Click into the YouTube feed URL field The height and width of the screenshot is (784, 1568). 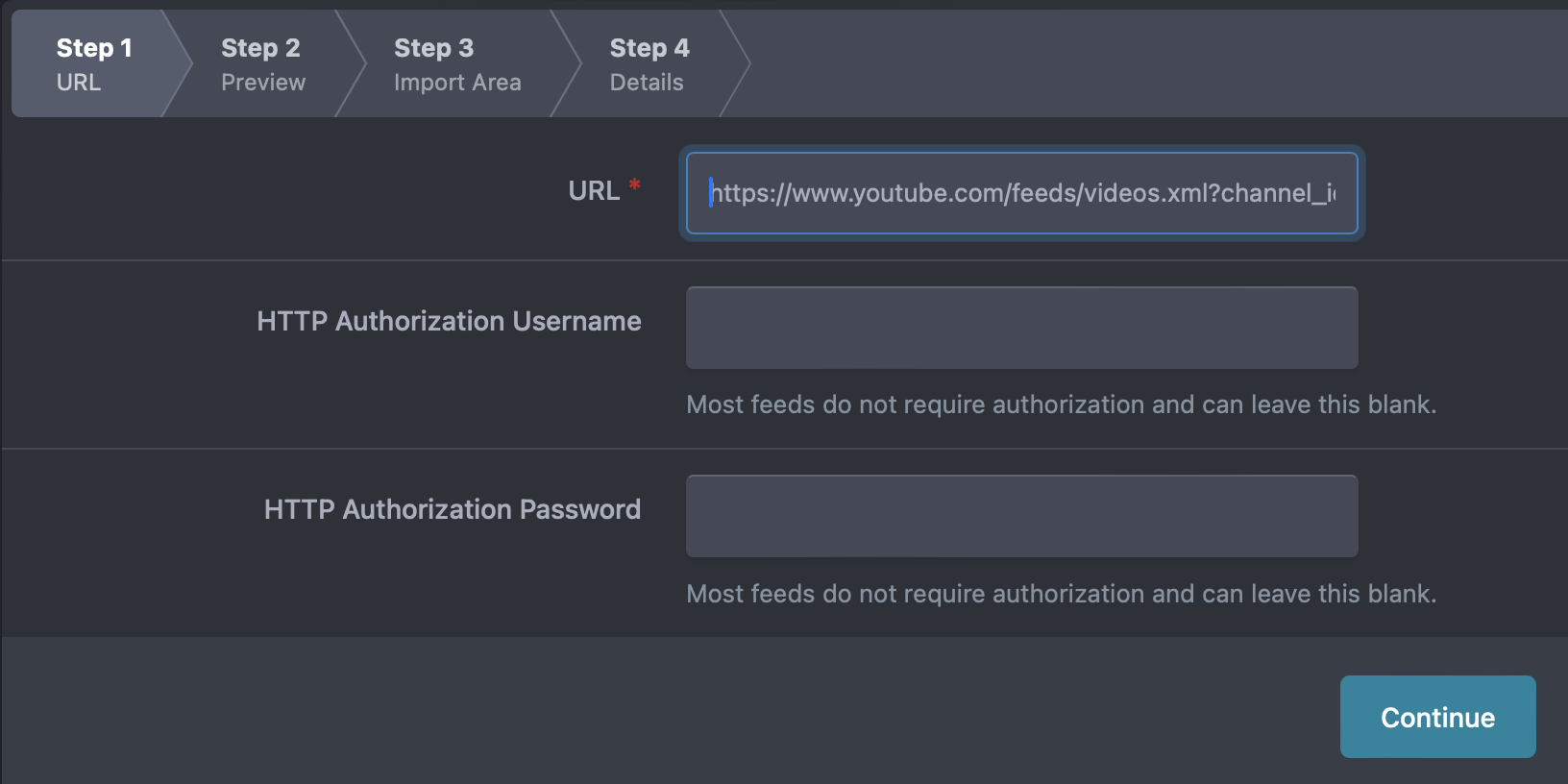(x=1021, y=193)
